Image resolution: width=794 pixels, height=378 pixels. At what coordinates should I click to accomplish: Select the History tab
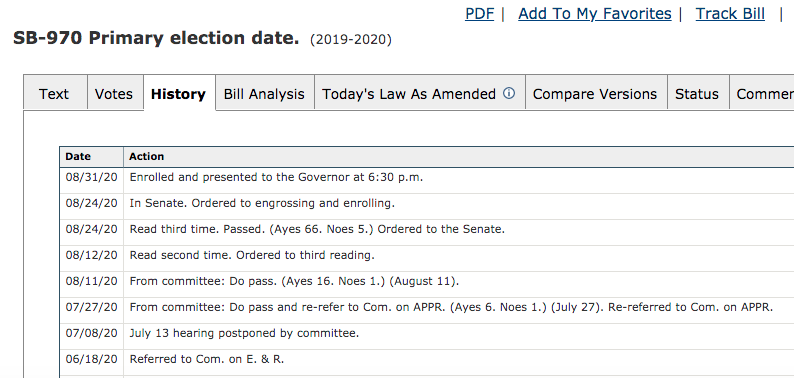tap(179, 93)
